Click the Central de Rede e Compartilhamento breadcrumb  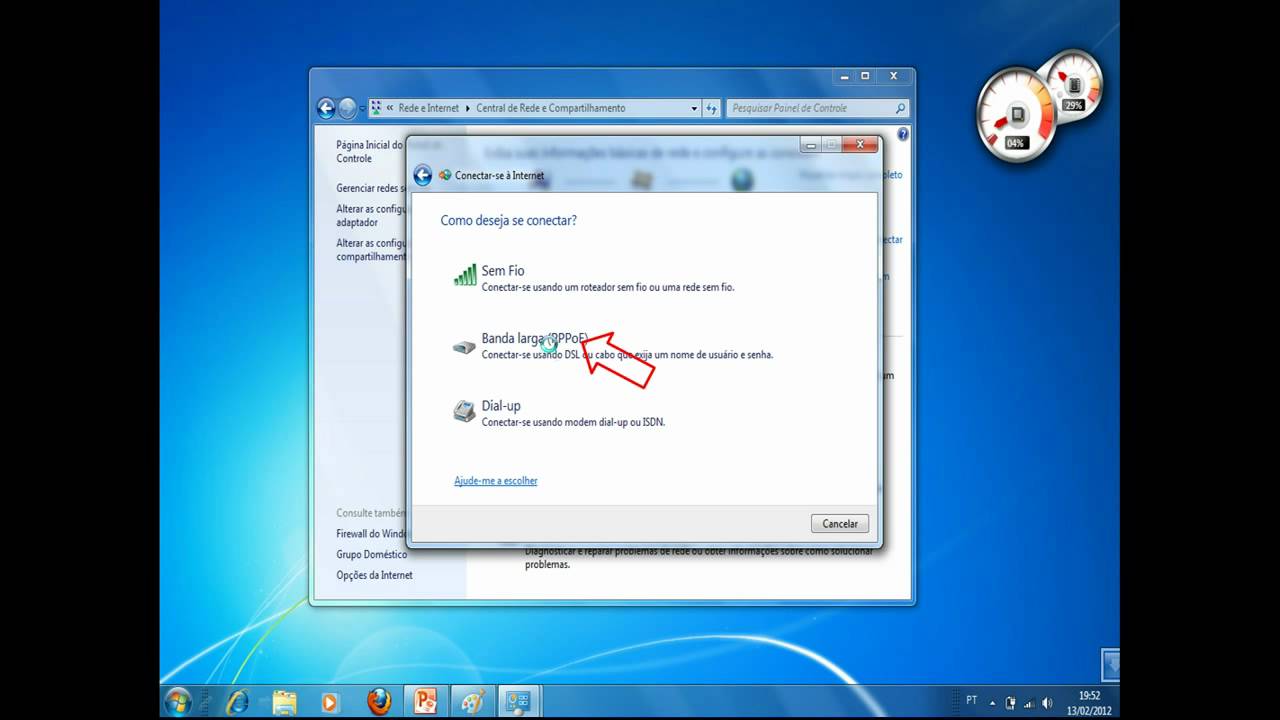click(x=551, y=108)
